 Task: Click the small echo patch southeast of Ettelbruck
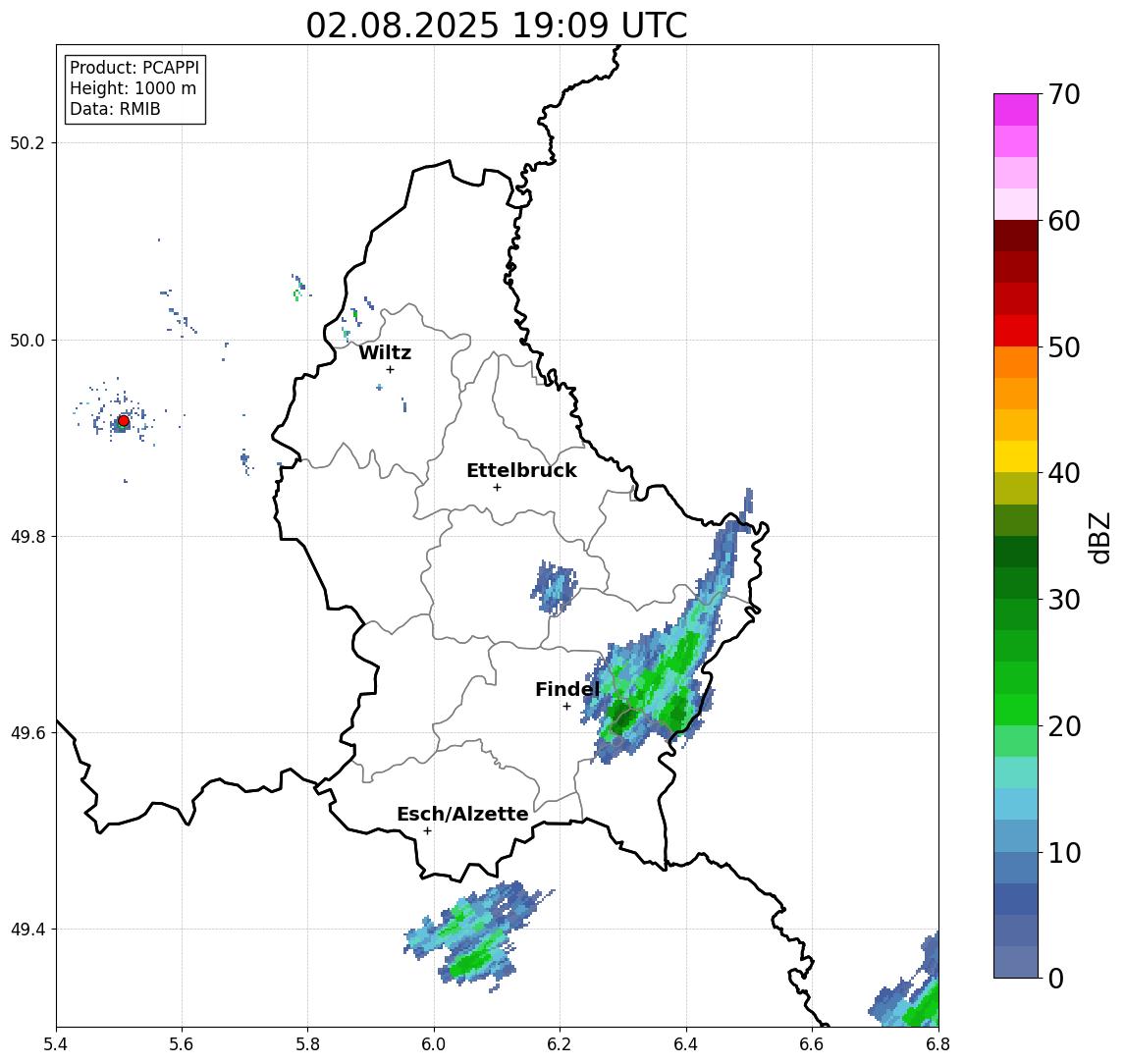[554, 587]
